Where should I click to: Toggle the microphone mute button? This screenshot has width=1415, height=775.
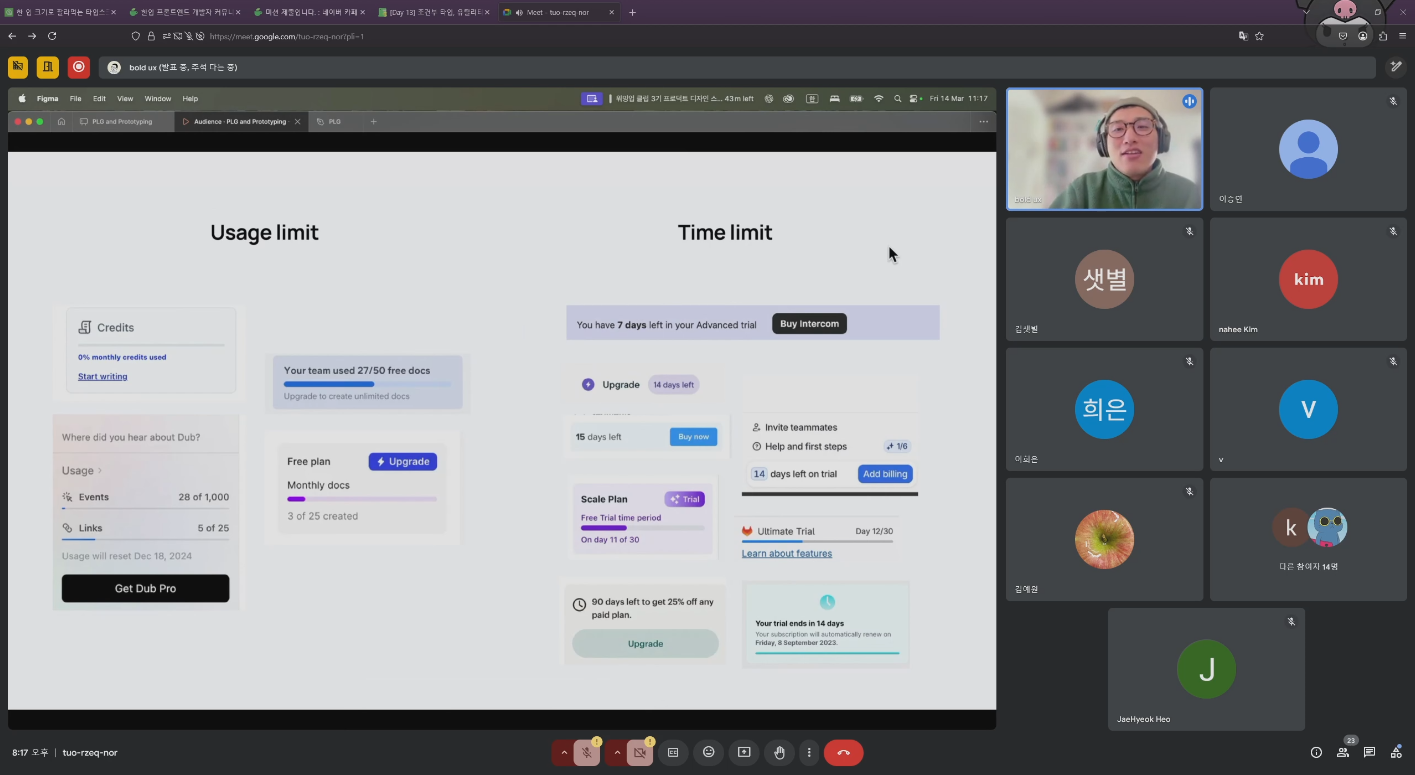point(588,753)
